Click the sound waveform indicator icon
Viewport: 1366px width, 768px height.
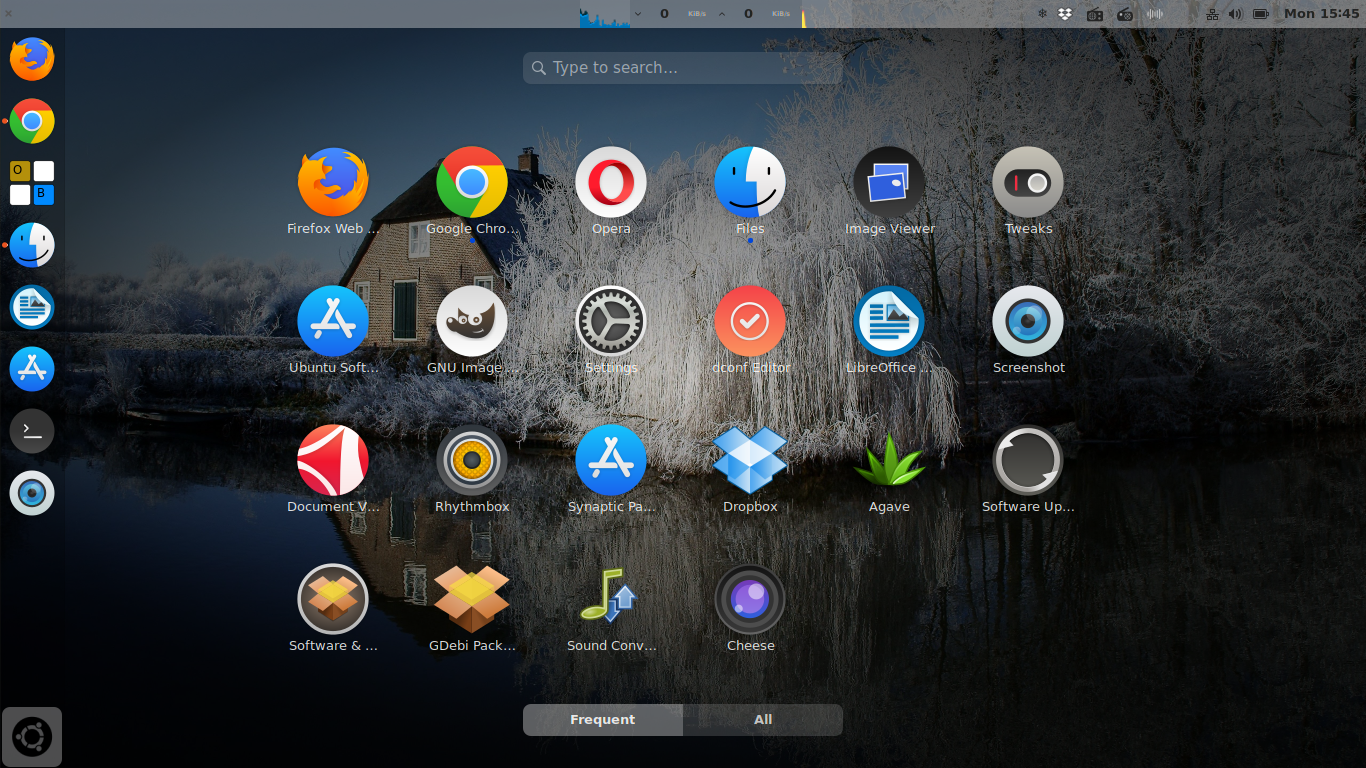1155,14
